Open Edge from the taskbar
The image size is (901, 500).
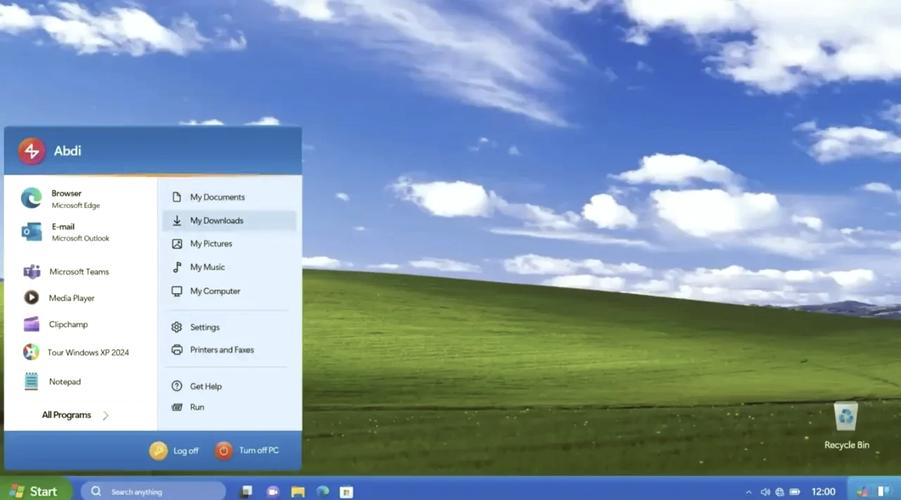[x=323, y=491]
